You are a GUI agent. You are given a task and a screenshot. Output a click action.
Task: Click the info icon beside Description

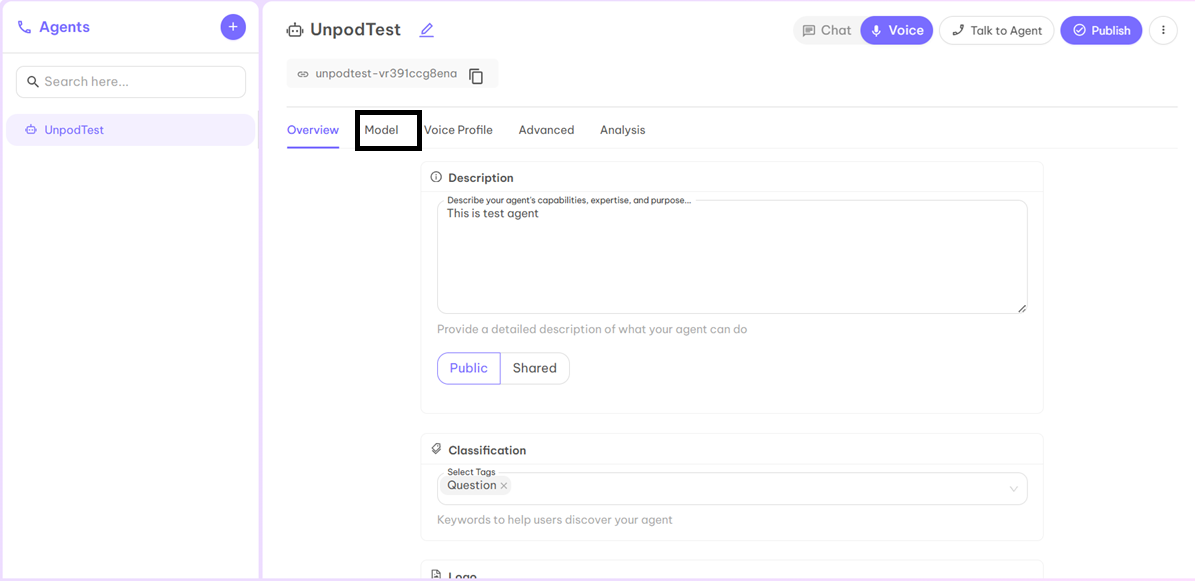point(437,177)
